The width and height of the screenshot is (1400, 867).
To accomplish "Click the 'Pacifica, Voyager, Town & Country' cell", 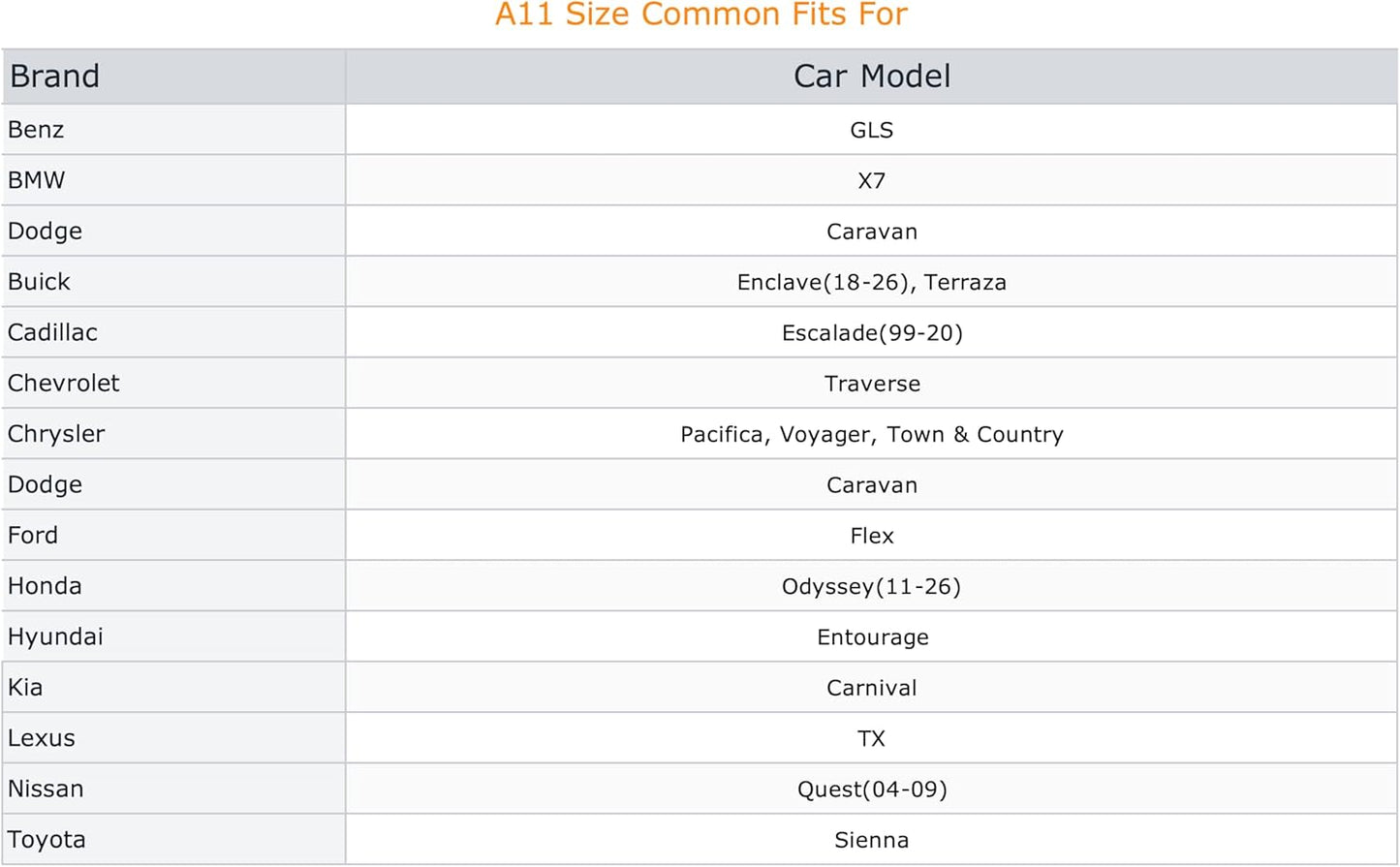I will click(871, 434).
